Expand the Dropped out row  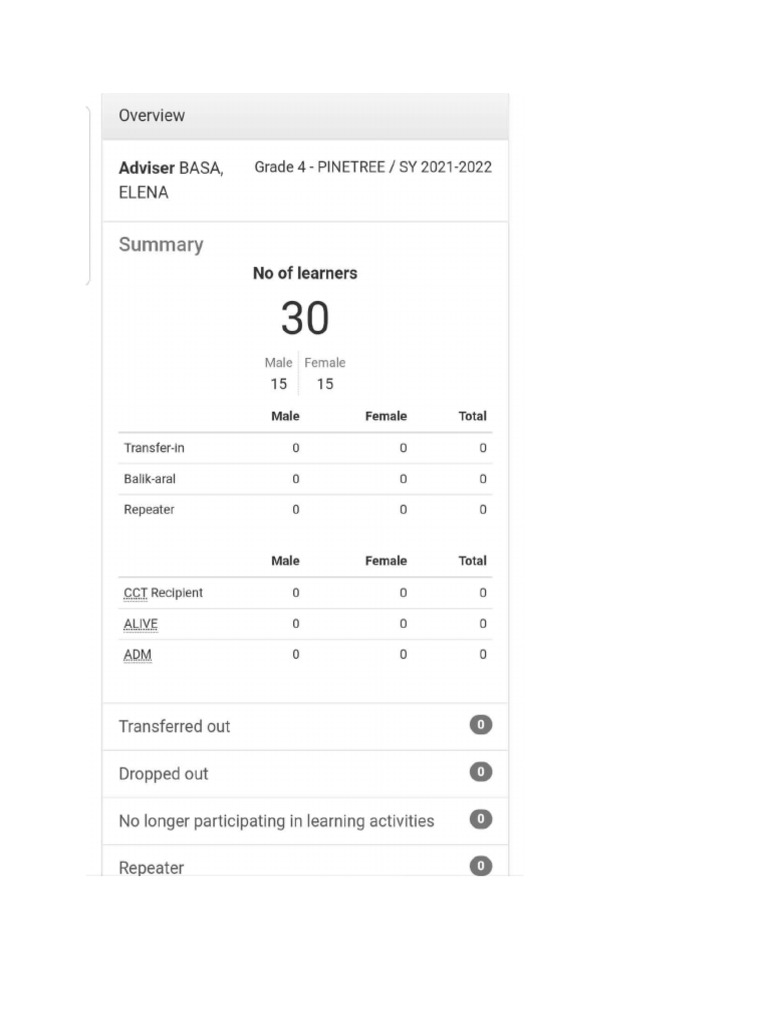coord(164,773)
